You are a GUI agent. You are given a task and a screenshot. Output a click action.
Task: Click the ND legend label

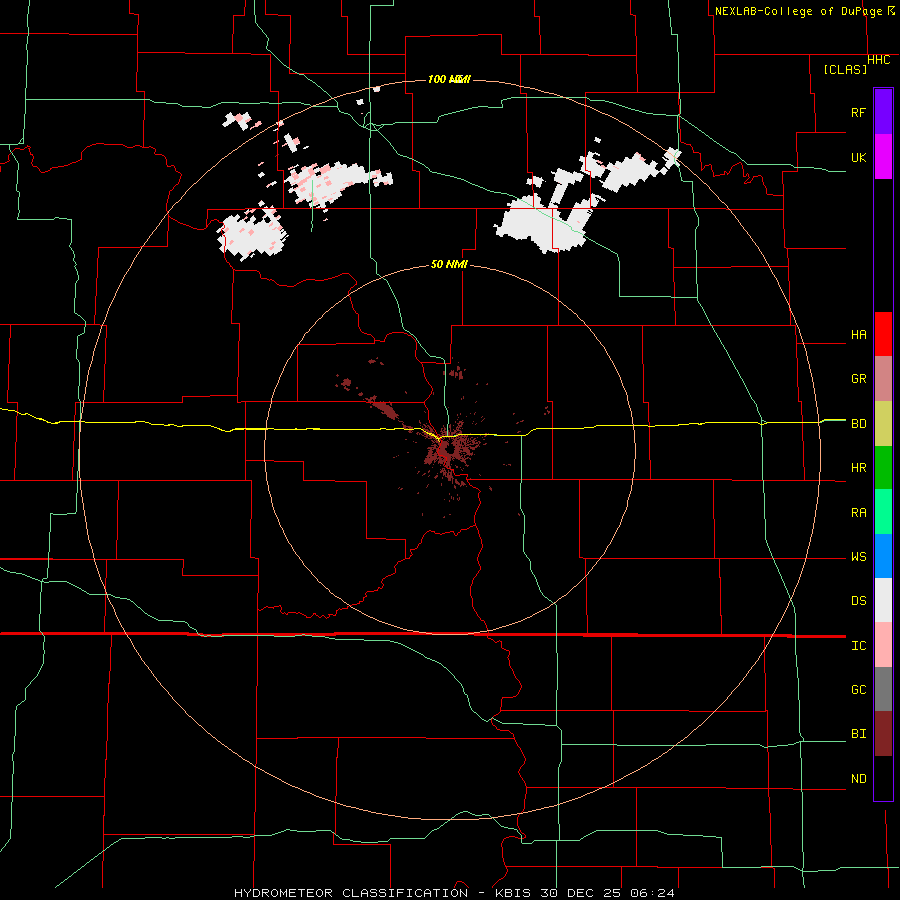(858, 779)
